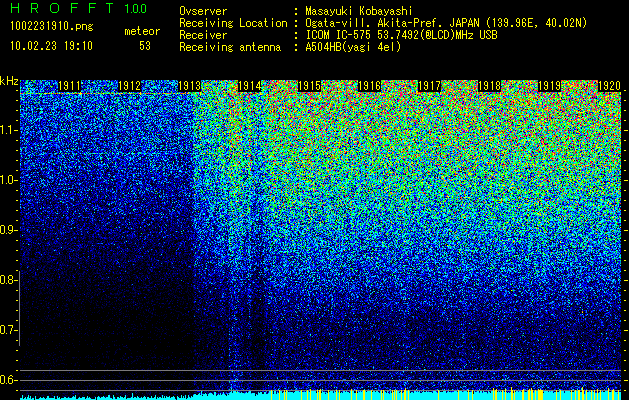Screen dimensions: 629x400
Task: Click the 1913 time marker
Action: 189,86
